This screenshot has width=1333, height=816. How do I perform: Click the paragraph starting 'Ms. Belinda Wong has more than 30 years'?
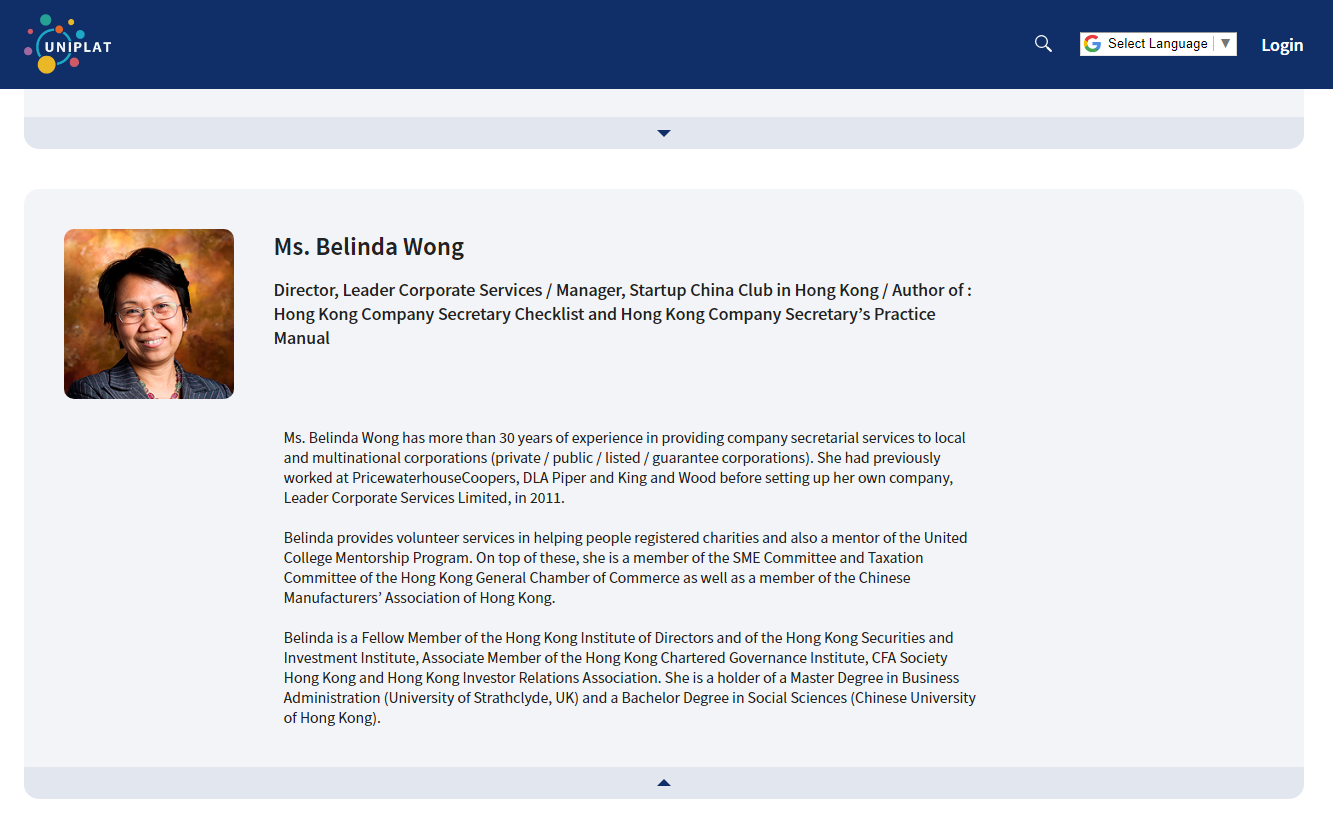pos(625,468)
